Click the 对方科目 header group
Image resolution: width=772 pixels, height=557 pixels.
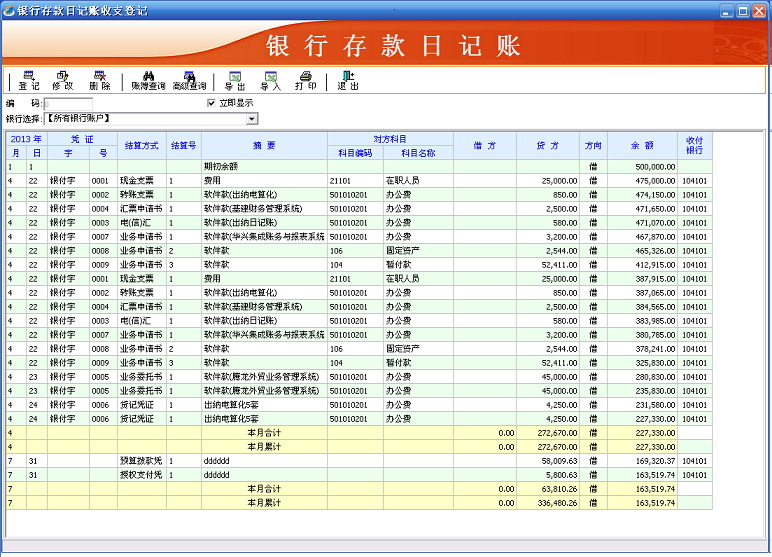(390, 139)
